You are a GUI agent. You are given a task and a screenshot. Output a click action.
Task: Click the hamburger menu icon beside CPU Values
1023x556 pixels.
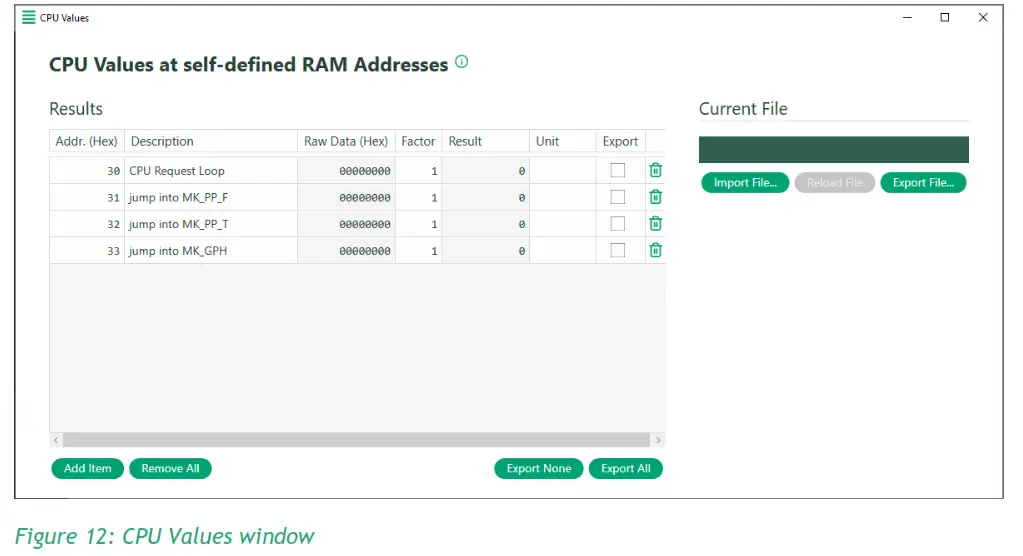pos(29,18)
